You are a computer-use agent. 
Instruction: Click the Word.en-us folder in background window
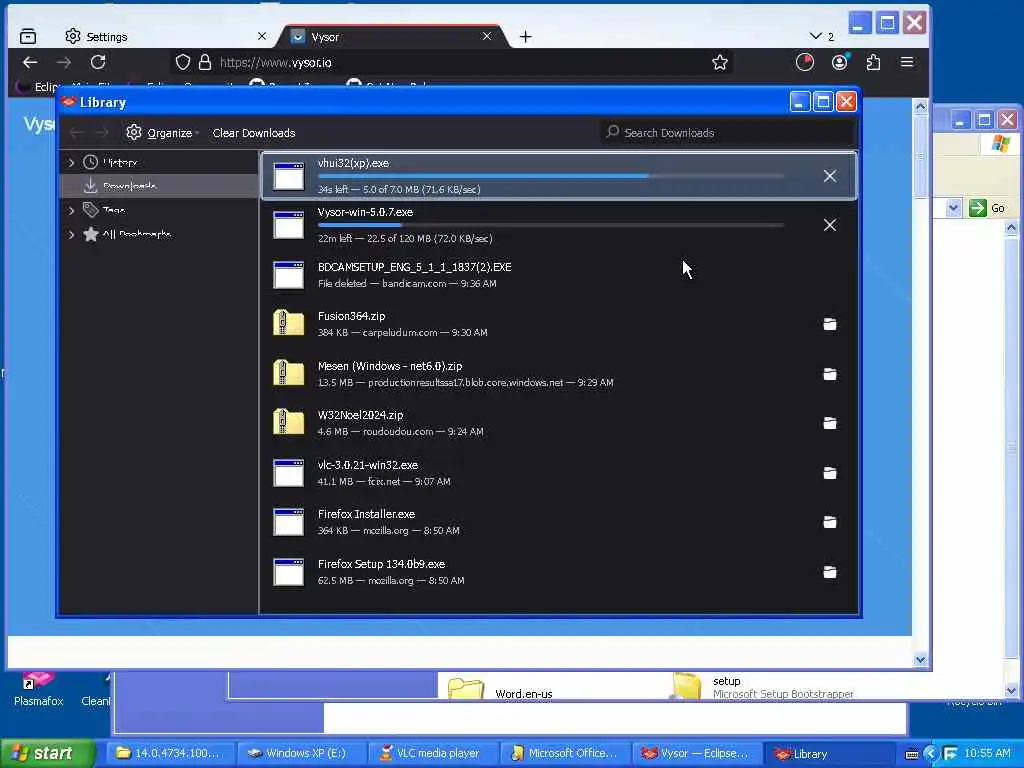point(501,690)
